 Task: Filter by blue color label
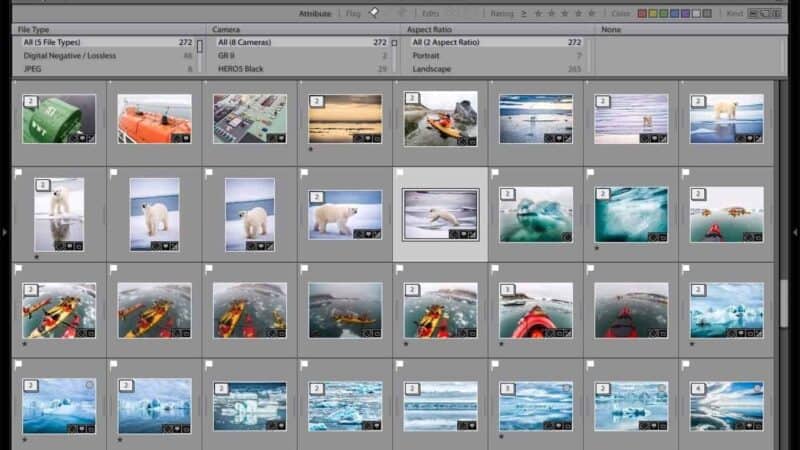[674, 13]
